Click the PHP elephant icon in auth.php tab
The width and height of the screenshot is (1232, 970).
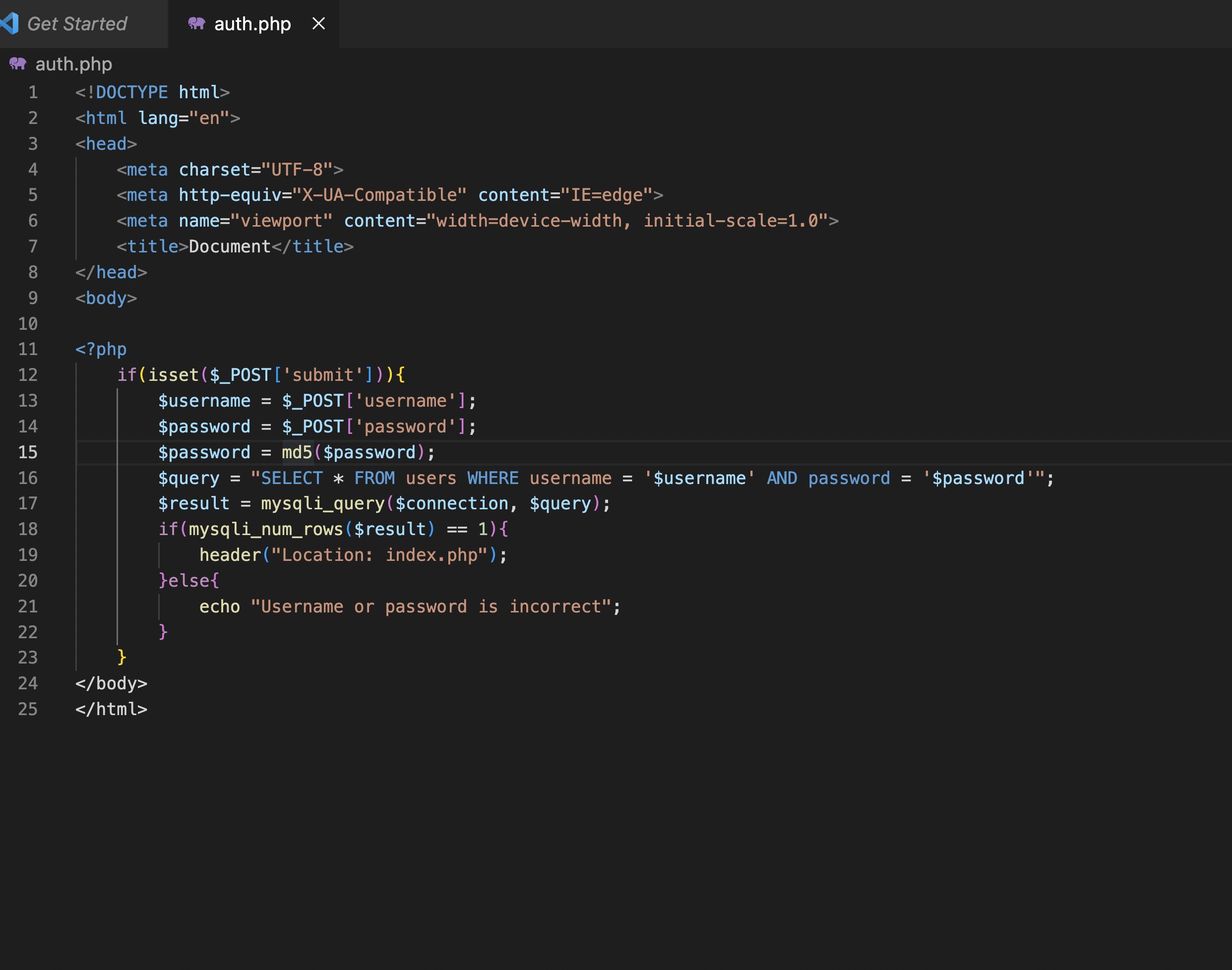click(x=196, y=24)
